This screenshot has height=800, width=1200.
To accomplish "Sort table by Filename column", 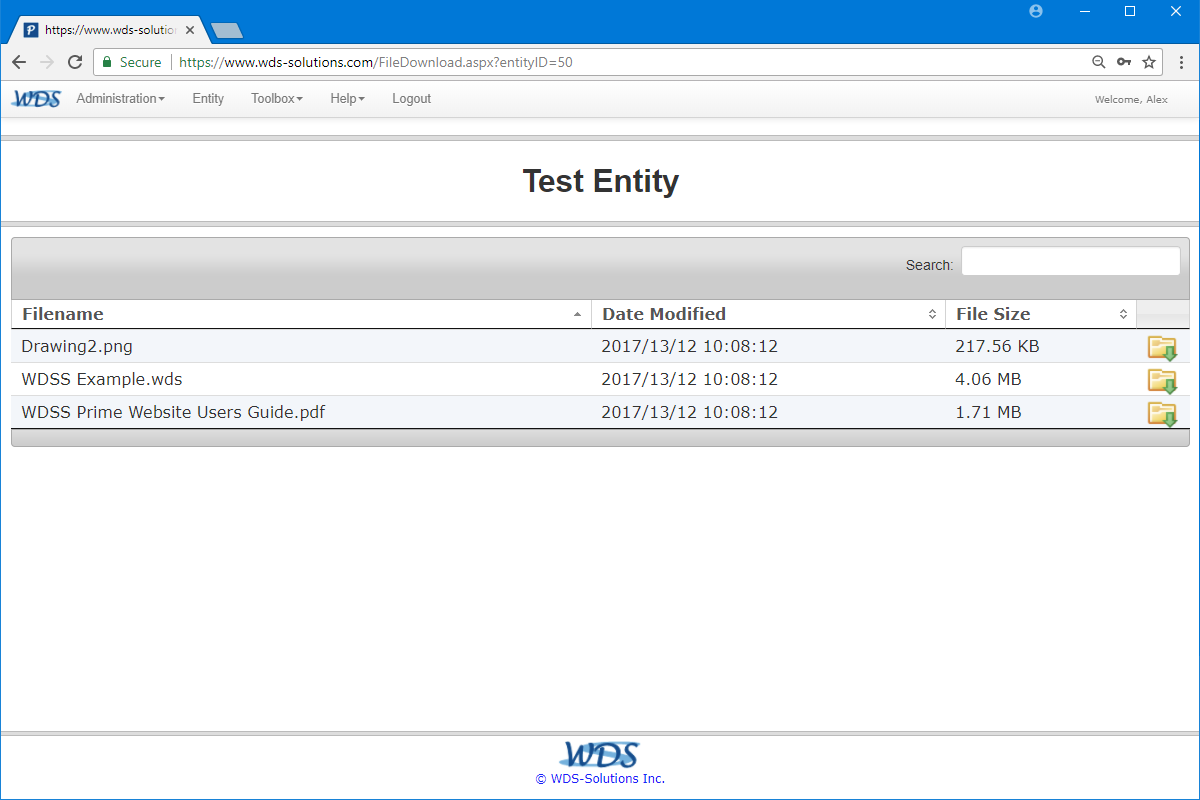I will pyautogui.click(x=301, y=314).
